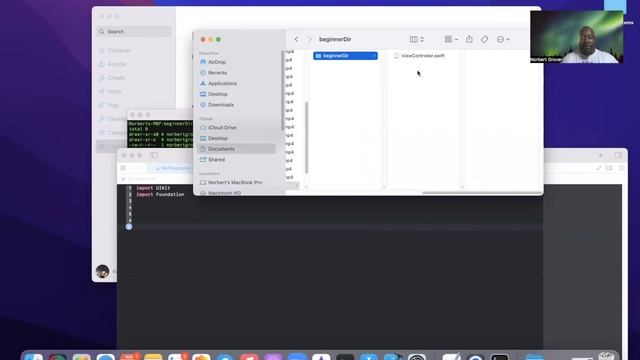Open the Finder group-by dropdown
Screen dimensions: 640x360
tap(451, 39)
